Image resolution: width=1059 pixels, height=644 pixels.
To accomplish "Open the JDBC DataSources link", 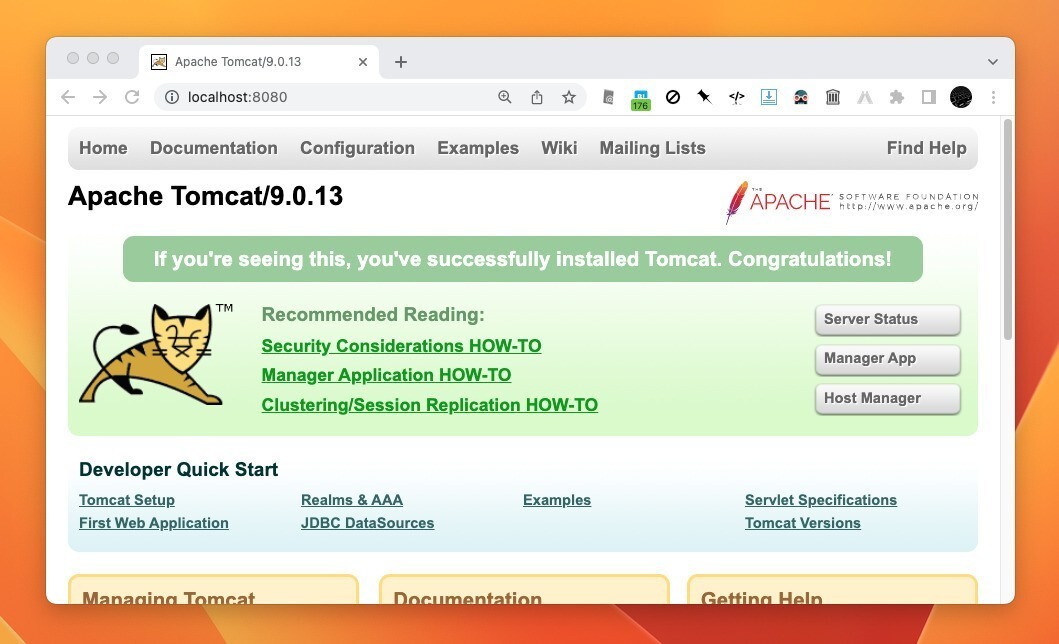I will pyautogui.click(x=367, y=523).
